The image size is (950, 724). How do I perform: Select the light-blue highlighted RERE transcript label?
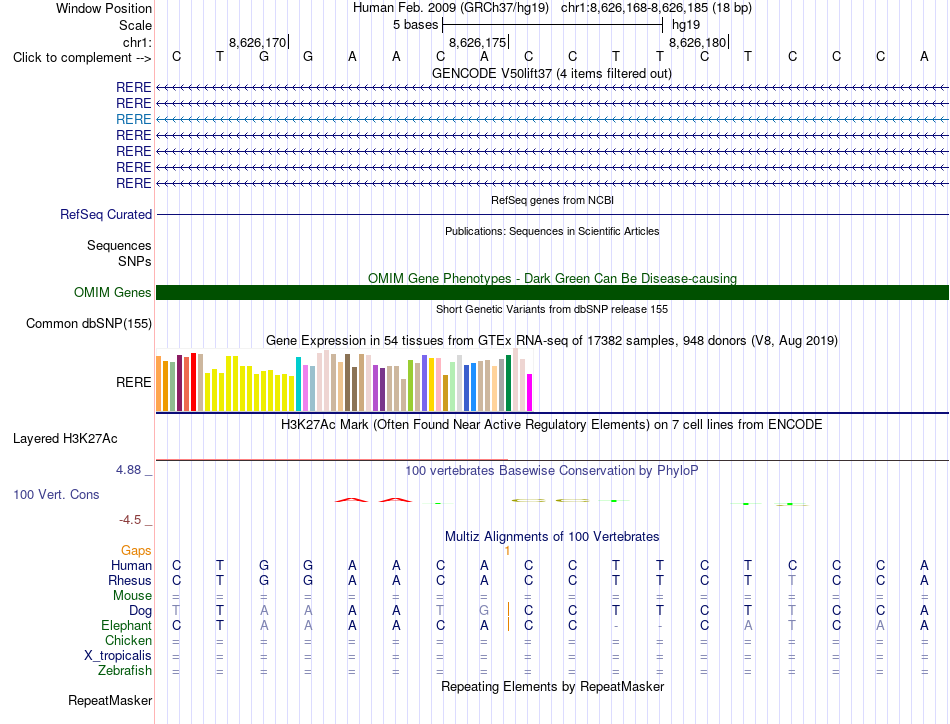tap(133, 119)
